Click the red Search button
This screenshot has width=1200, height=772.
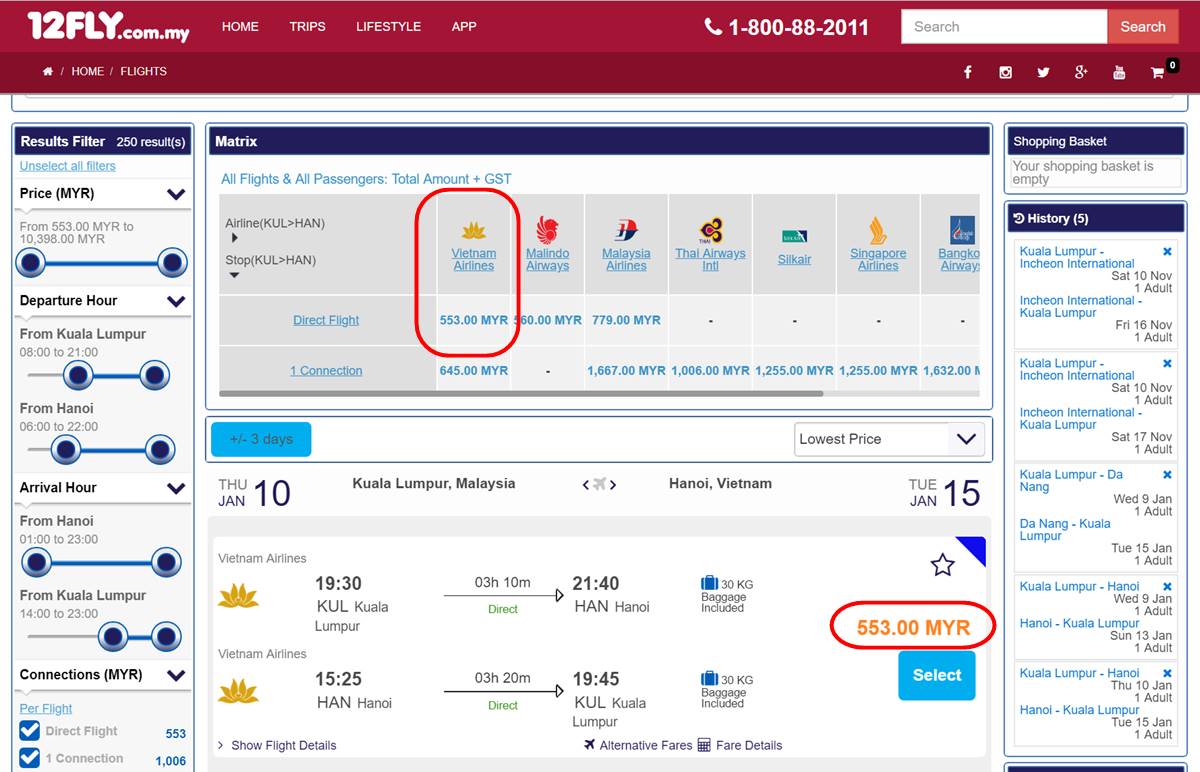pos(1143,27)
